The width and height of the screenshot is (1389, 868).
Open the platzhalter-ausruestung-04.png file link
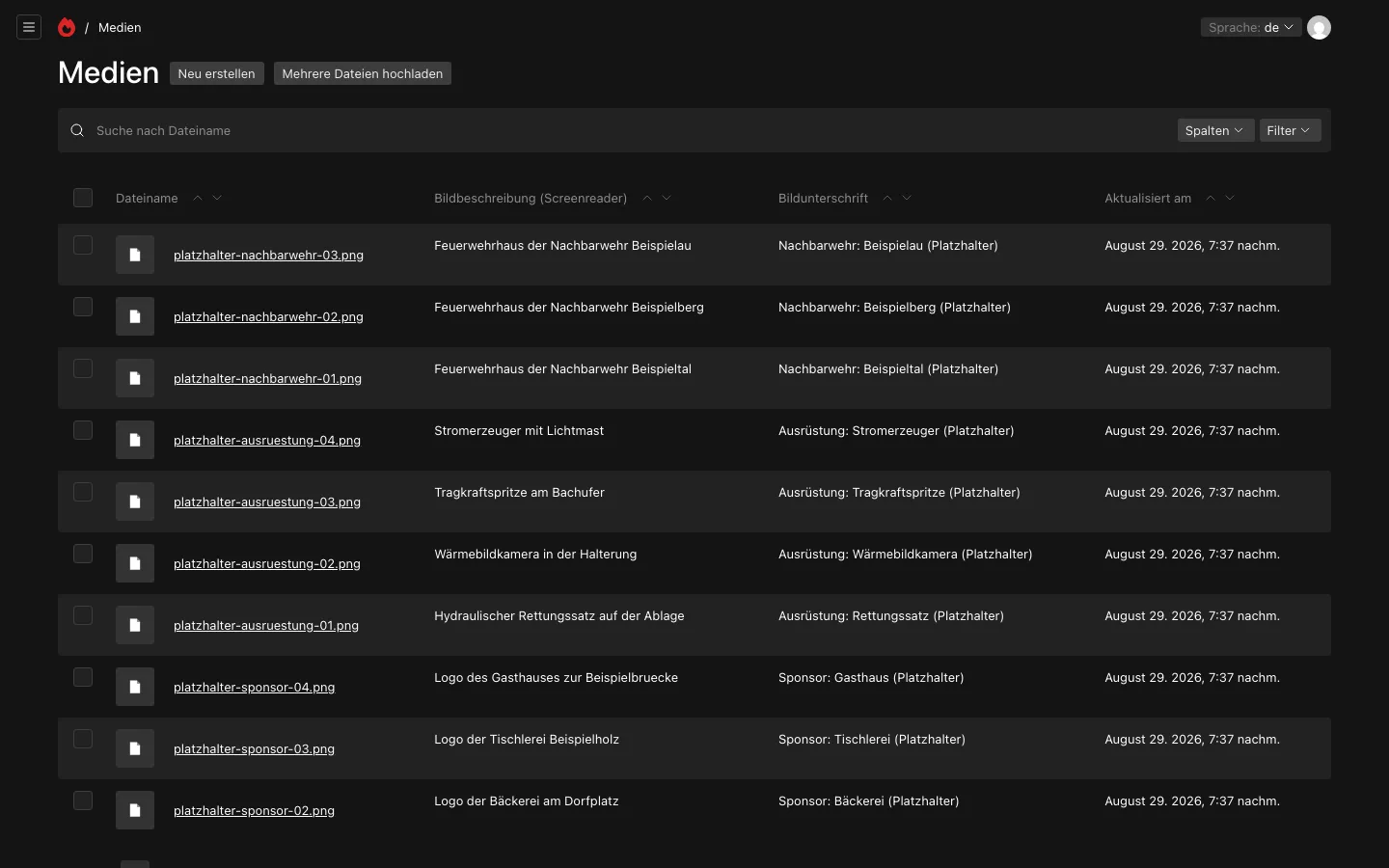(267, 441)
